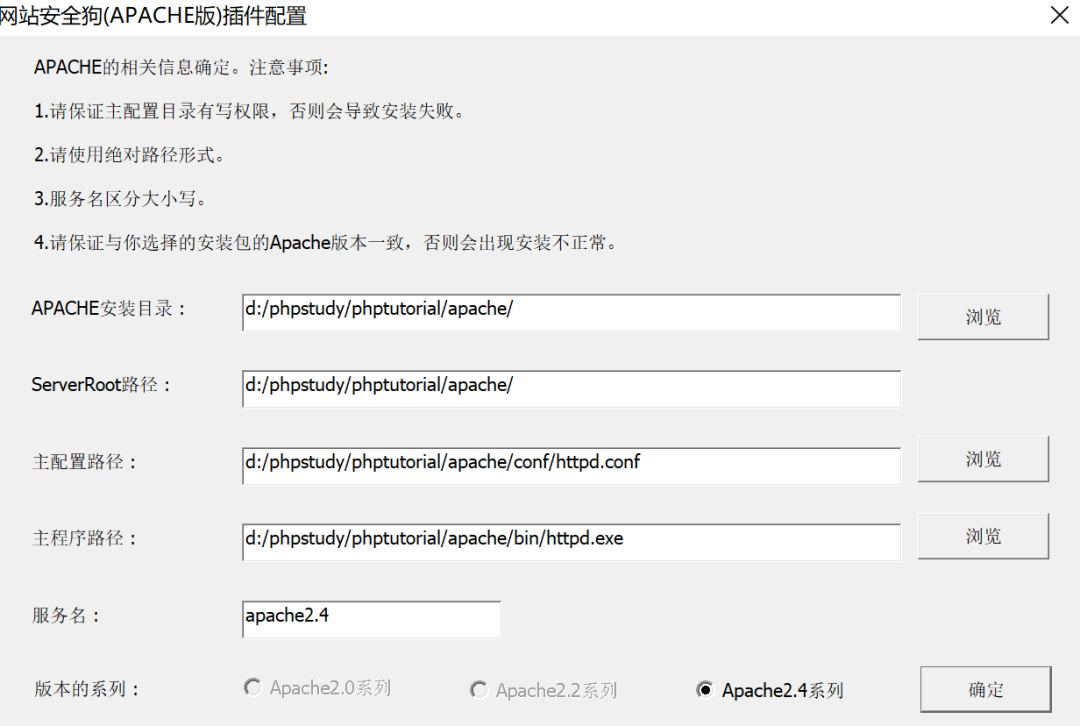This screenshot has height=726, width=1080.
Task: Click the 服务名 apache2.4 input field
Action: pos(371,619)
